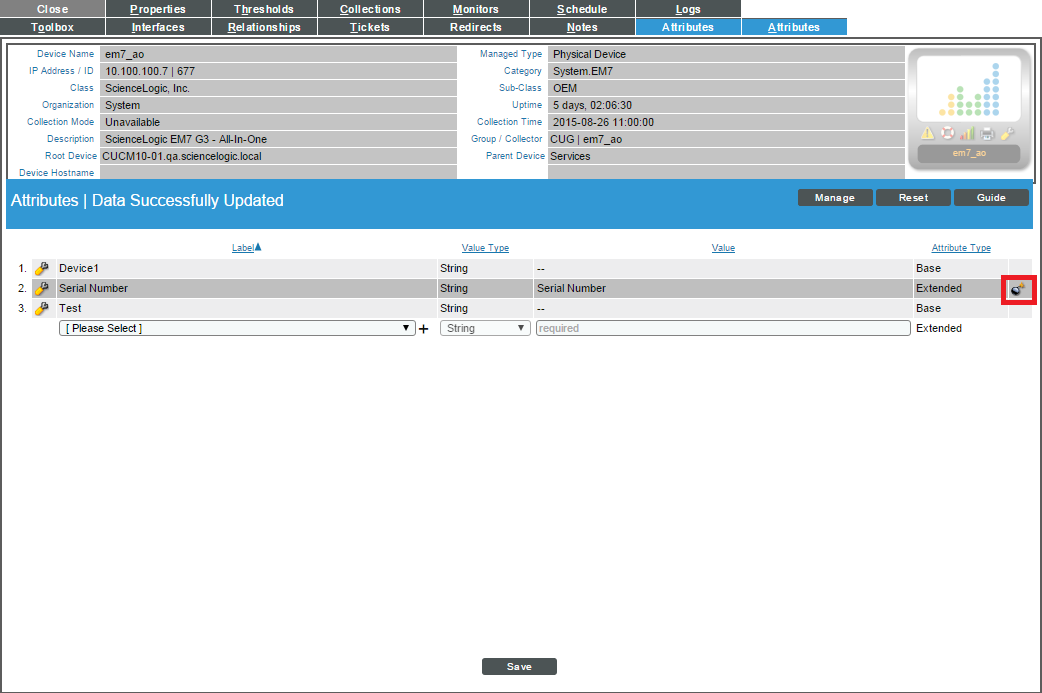This screenshot has width=1042, height=693.
Task: Open the Guide button
Action: coord(990,197)
